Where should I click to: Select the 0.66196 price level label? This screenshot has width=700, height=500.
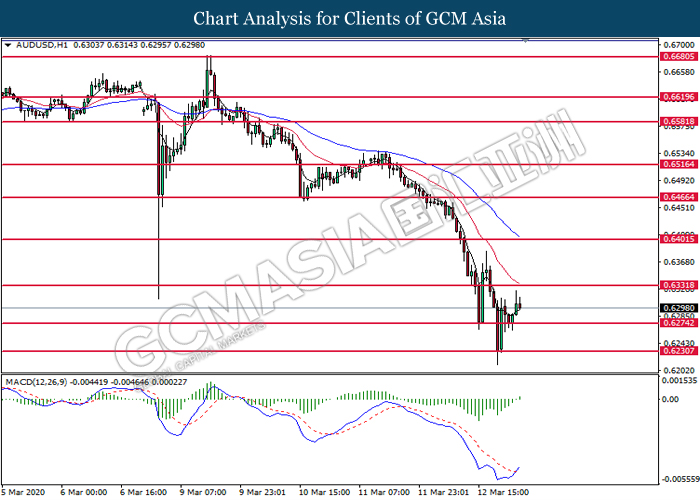679,97
